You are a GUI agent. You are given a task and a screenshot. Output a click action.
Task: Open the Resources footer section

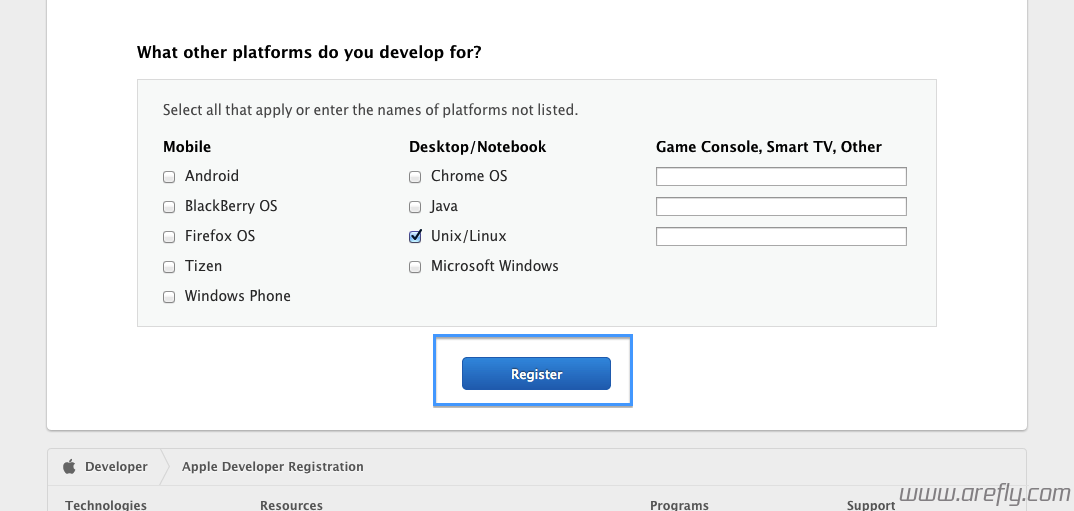coord(291,505)
